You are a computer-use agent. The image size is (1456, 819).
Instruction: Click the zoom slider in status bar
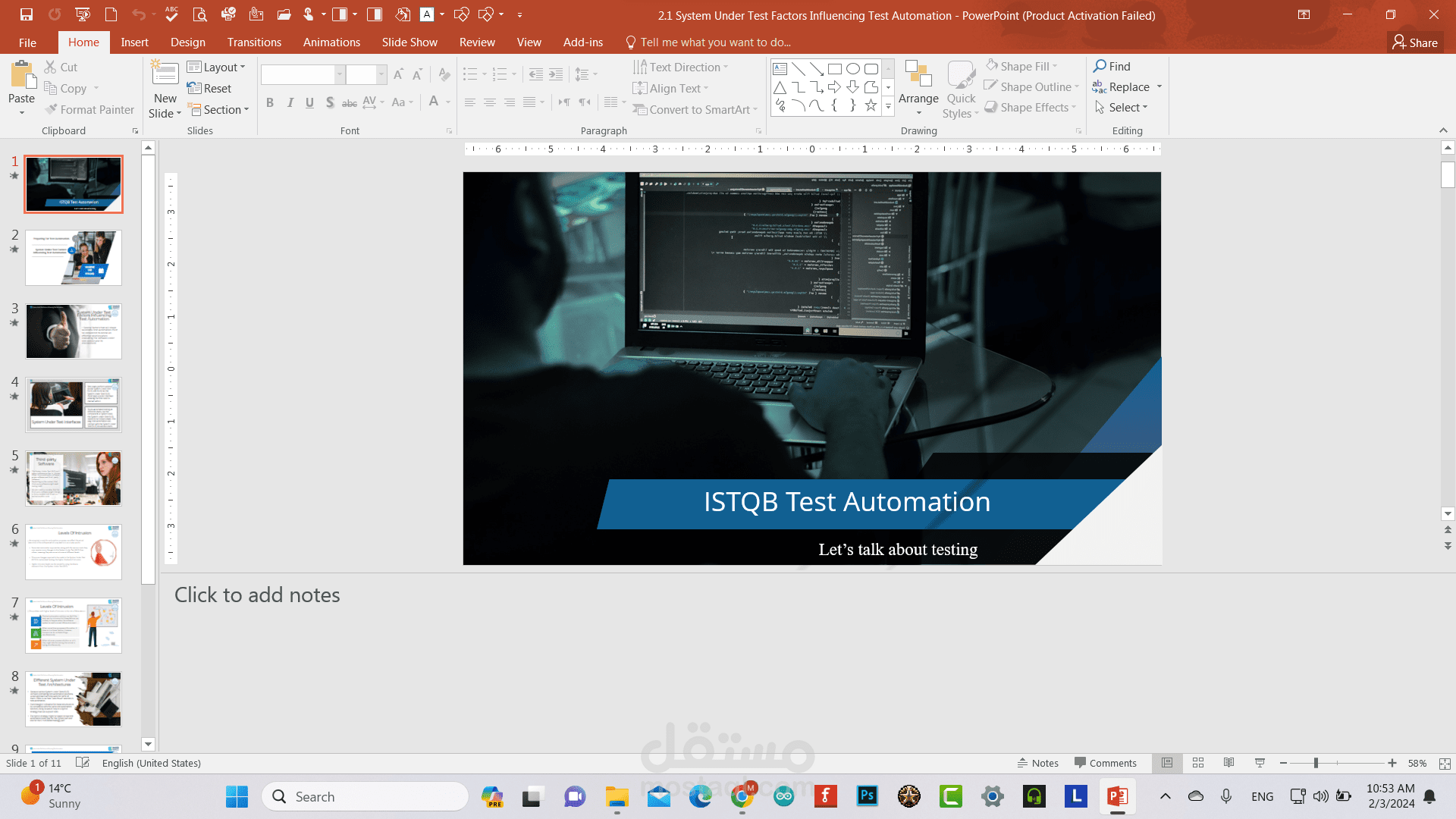click(x=1338, y=763)
